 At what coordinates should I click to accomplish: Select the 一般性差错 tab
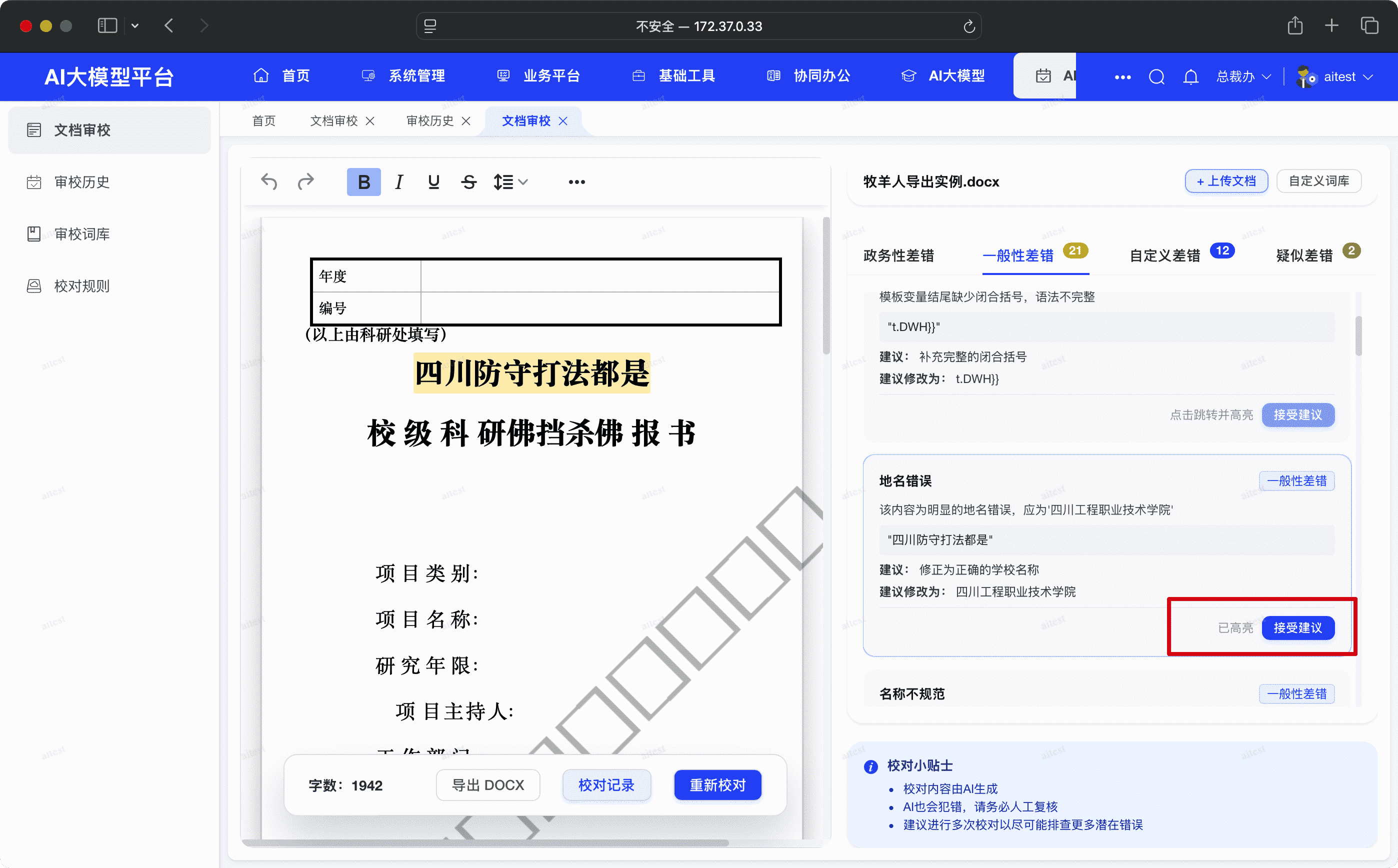[x=1018, y=255]
